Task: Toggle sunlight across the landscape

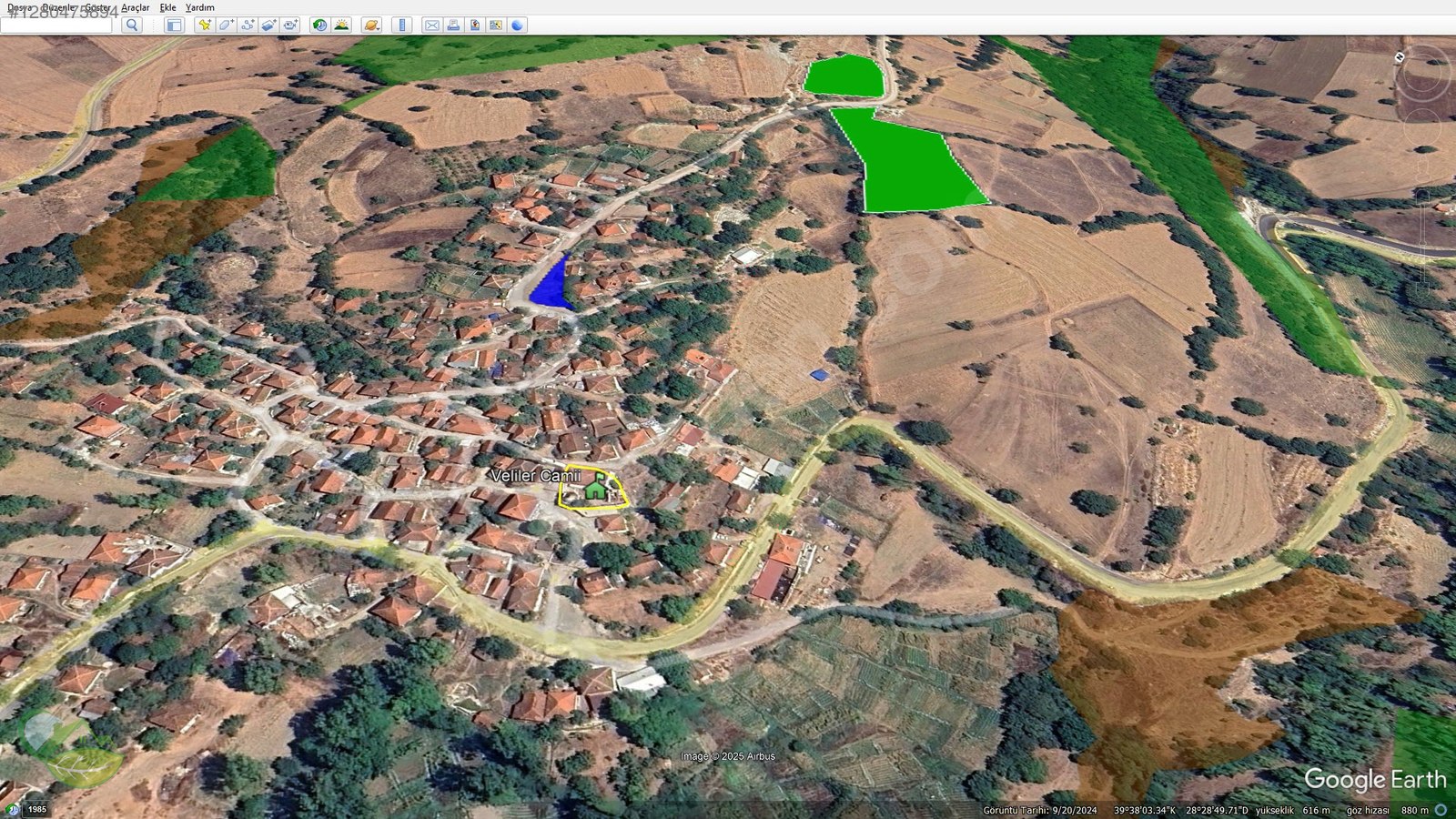Action: pyautogui.click(x=341, y=25)
